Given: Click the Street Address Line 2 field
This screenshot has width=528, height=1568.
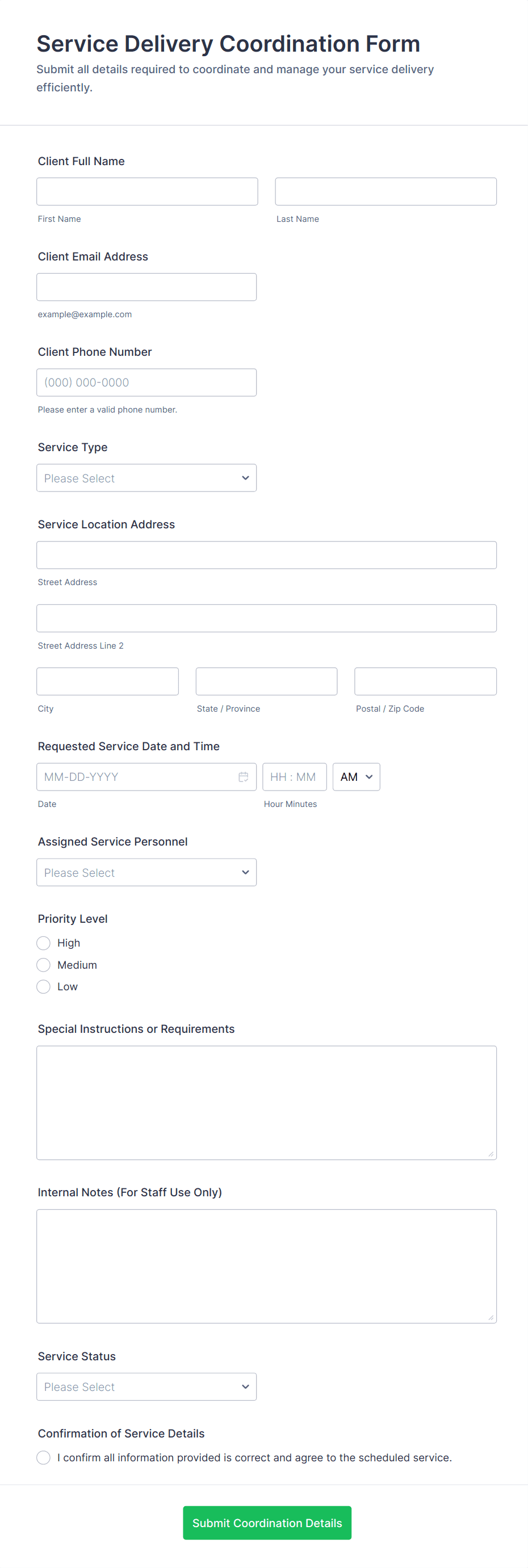Looking at the screenshot, I should [266, 618].
